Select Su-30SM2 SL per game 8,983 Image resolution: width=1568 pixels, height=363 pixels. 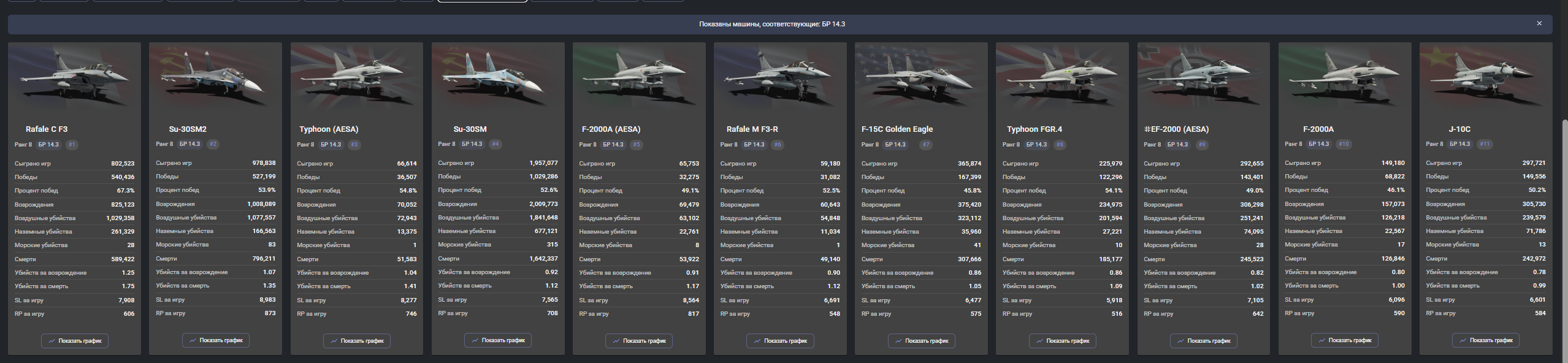(267, 300)
